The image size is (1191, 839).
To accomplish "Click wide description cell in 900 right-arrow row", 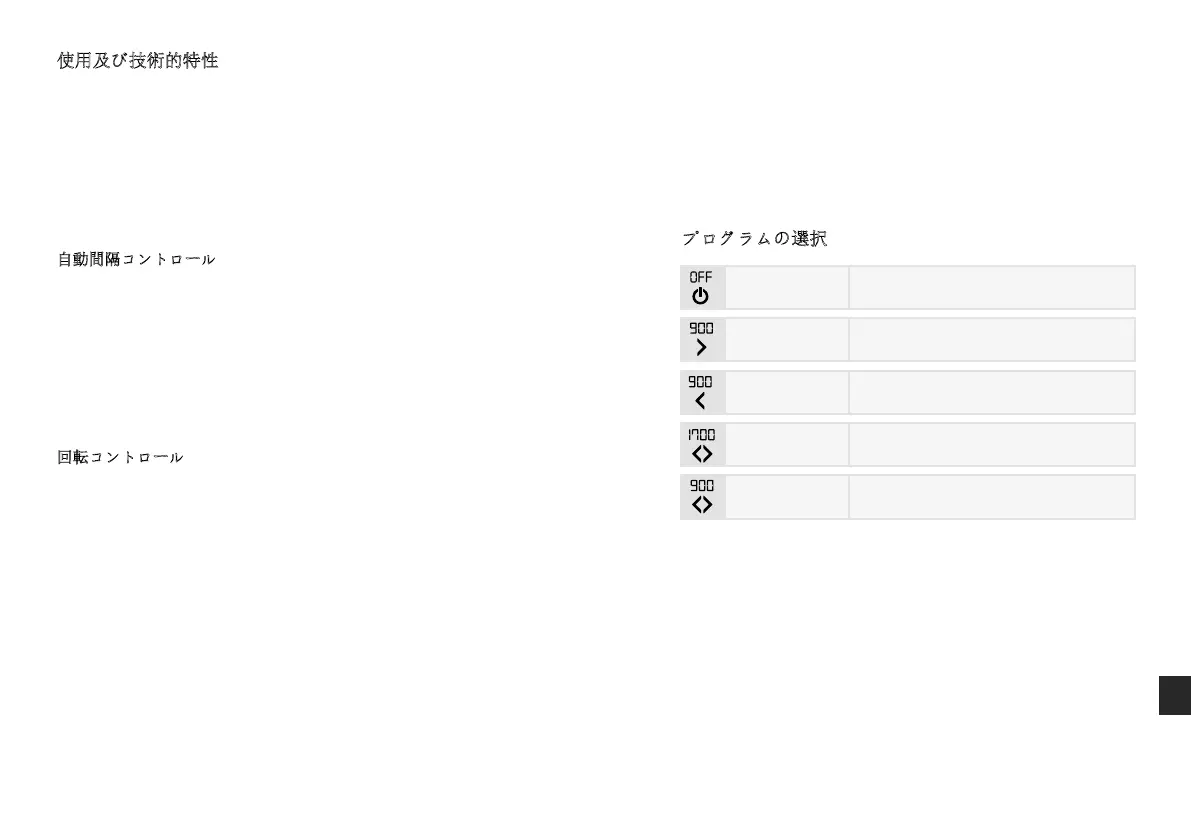I will coord(991,340).
